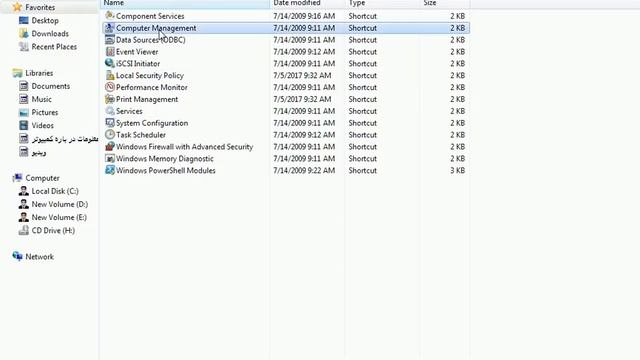Sort by the Size column header
The image size is (640, 360).
point(445,3)
